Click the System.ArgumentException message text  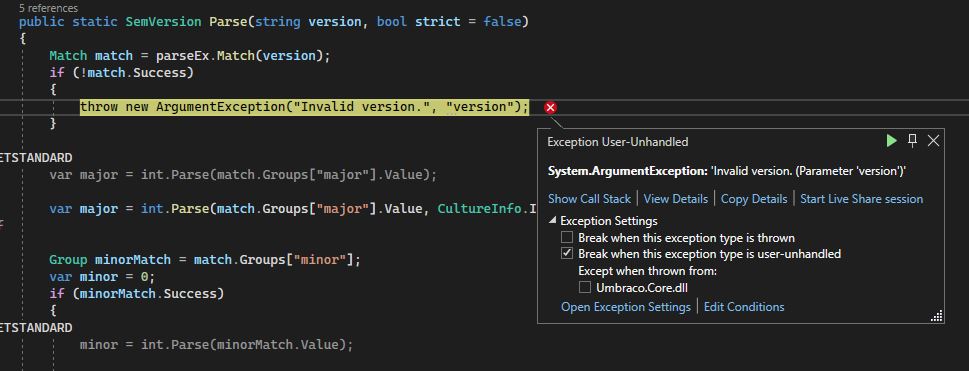tap(726, 171)
